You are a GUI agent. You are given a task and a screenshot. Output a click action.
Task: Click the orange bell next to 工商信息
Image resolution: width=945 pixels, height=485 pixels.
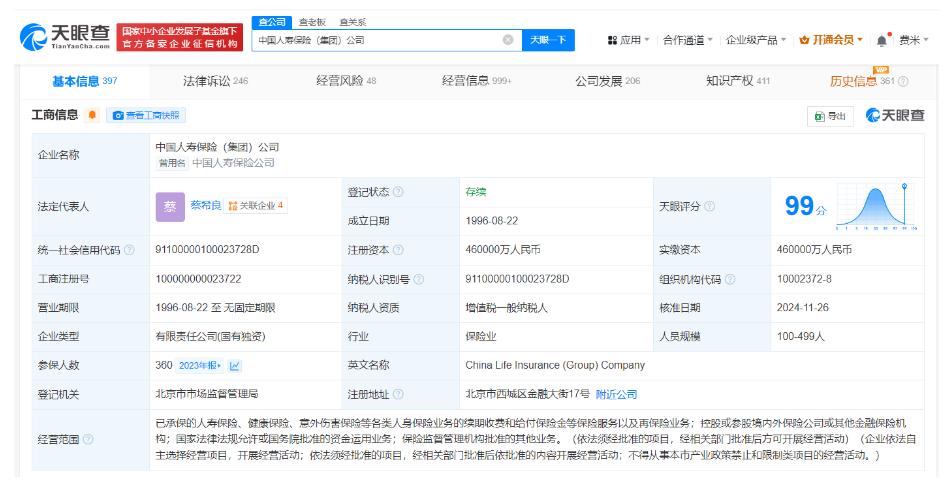coord(92,115)
